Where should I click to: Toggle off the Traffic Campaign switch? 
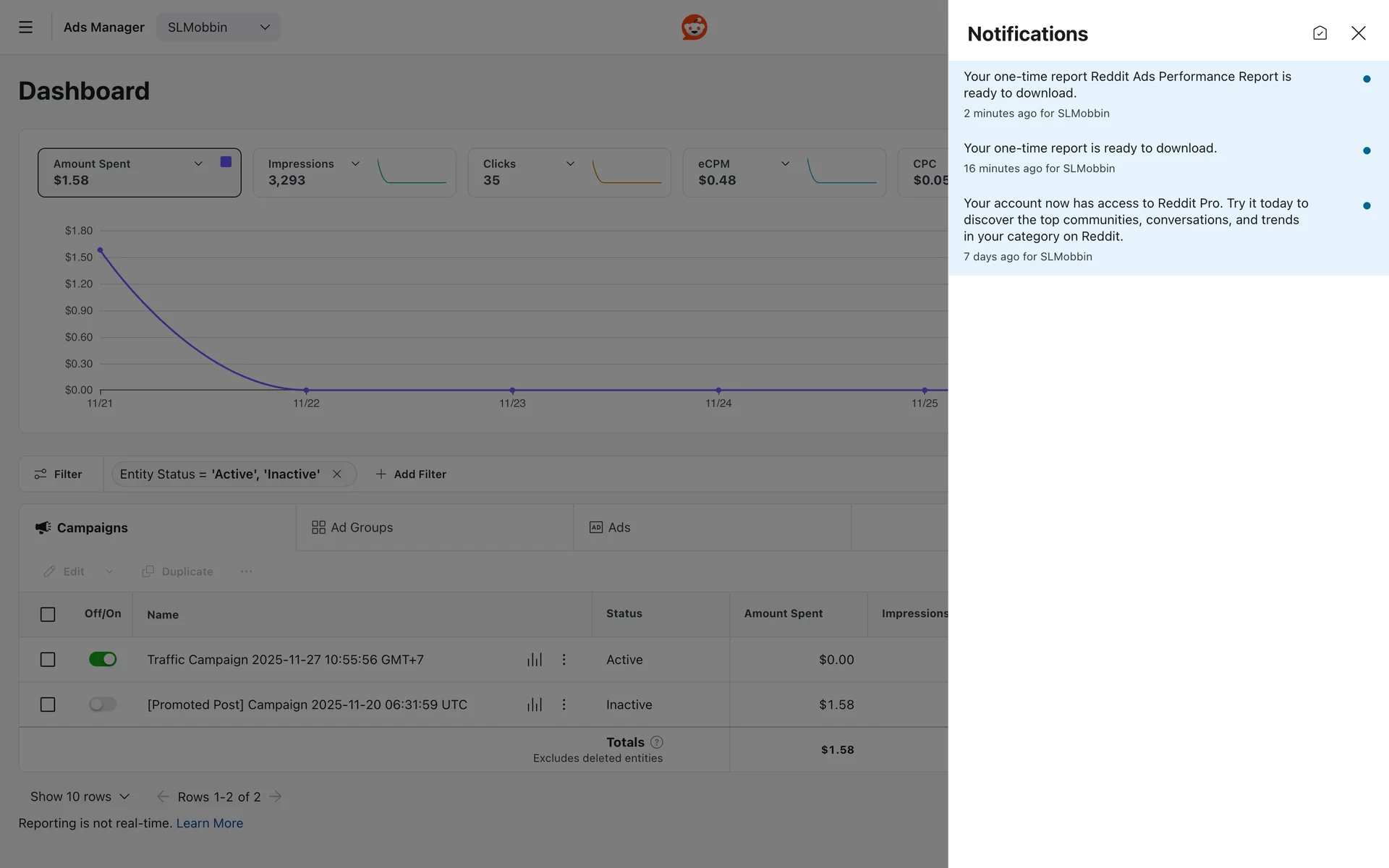tap(103, 660)
